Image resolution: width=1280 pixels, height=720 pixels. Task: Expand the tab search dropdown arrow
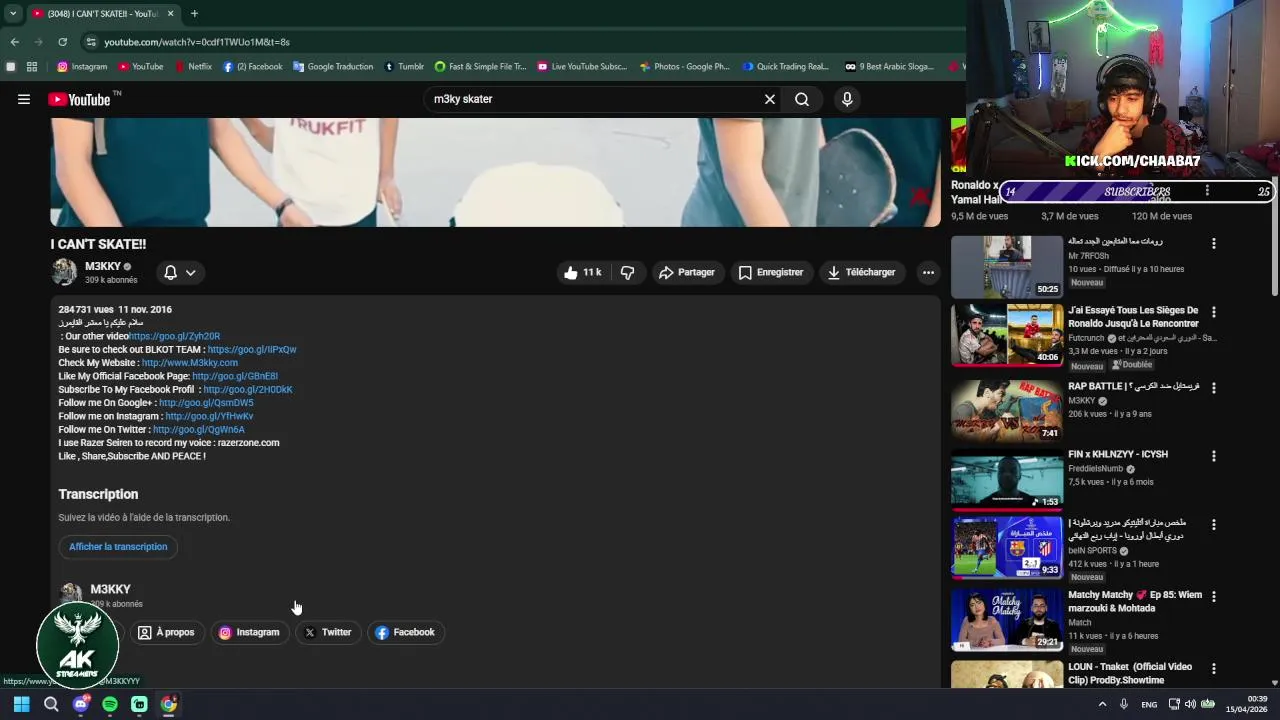click(x=12, y=14)
